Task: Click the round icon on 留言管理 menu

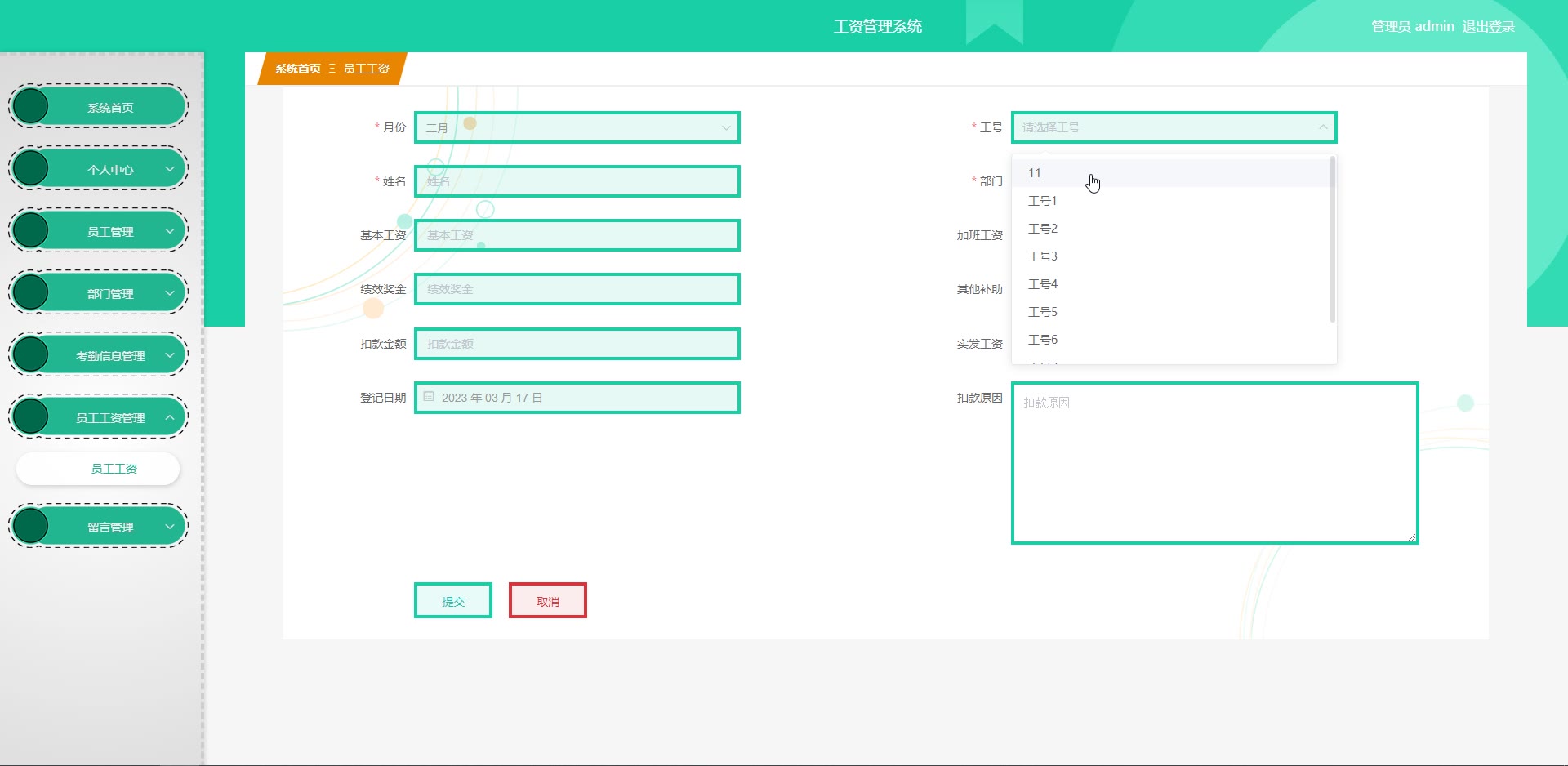Action: coord(31,527)
